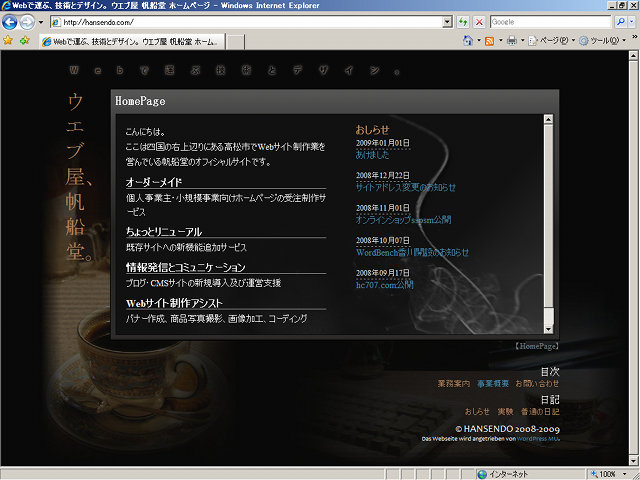The width and height of the screenshot is (640, 480).
Task: Click the Refresh page icon
Action: [463, 22]
